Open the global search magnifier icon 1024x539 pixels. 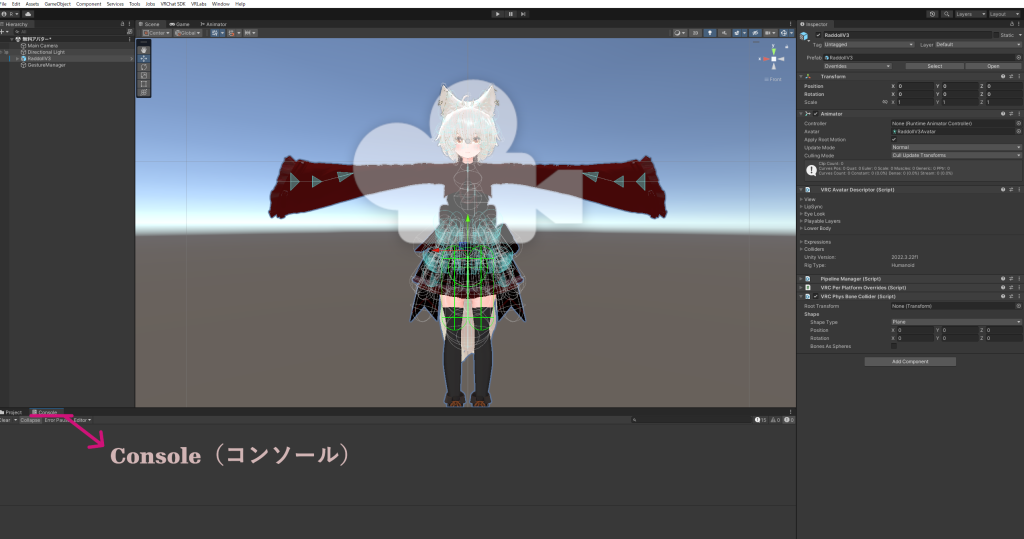pyautogui.click(x=945, y=14)
